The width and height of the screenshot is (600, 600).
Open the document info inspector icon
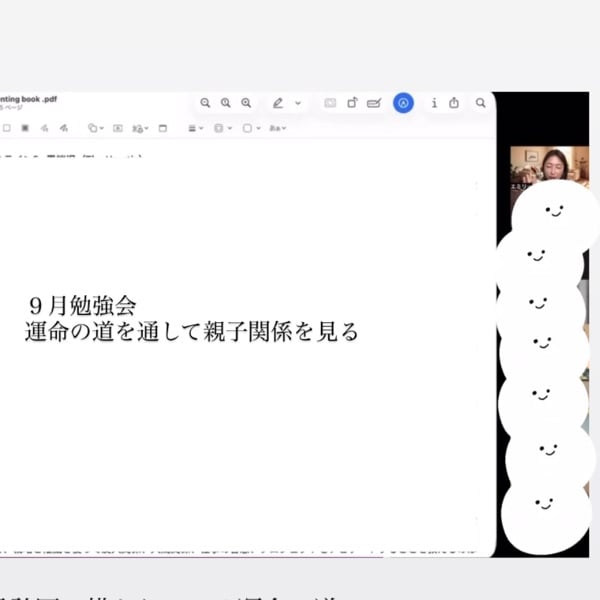click(x=434, y=103)
